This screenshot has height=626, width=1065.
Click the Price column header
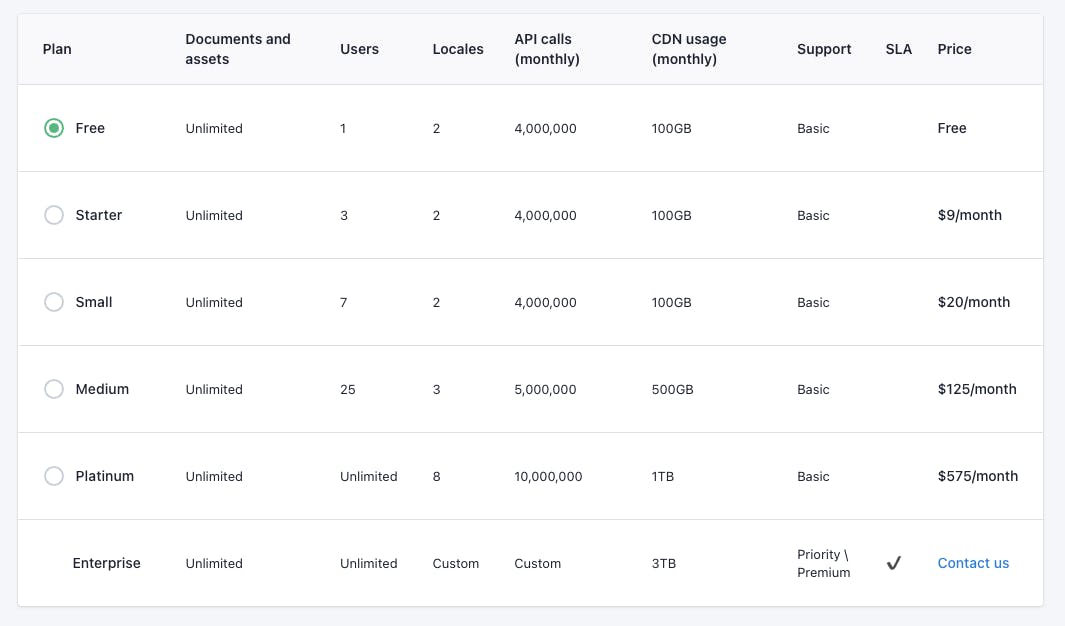pyautogui.click(x=954, y=49)
